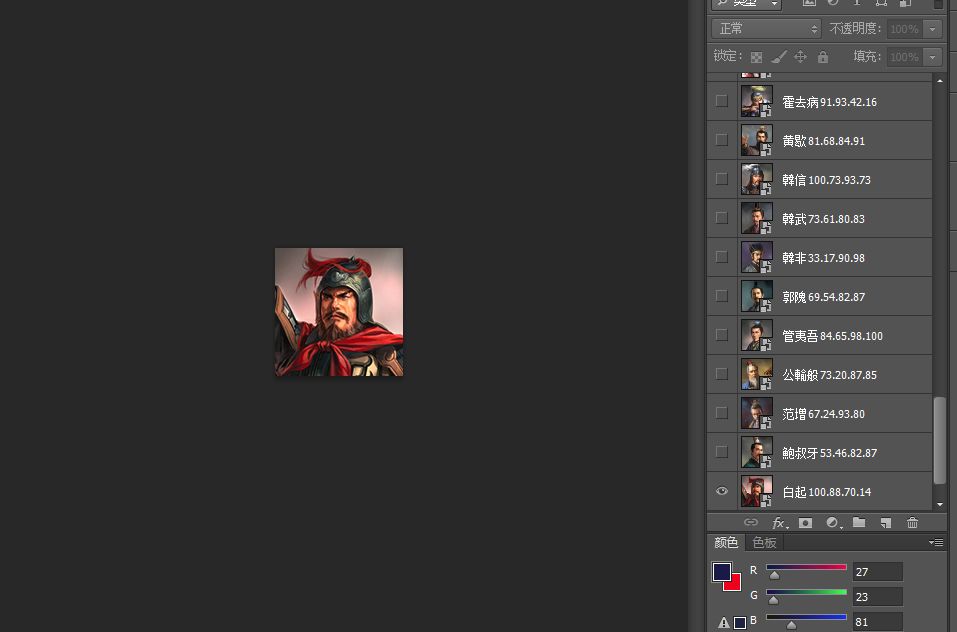This screenshot has width=957, height=632.
Task: Click the 公輸般 layer thumbnail
Action: [x=756, y=374]
